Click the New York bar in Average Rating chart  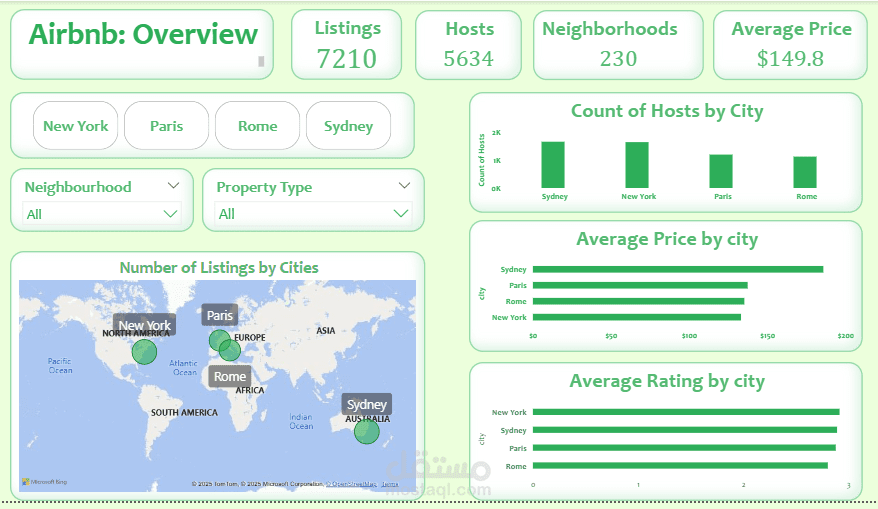click(686, 412)
